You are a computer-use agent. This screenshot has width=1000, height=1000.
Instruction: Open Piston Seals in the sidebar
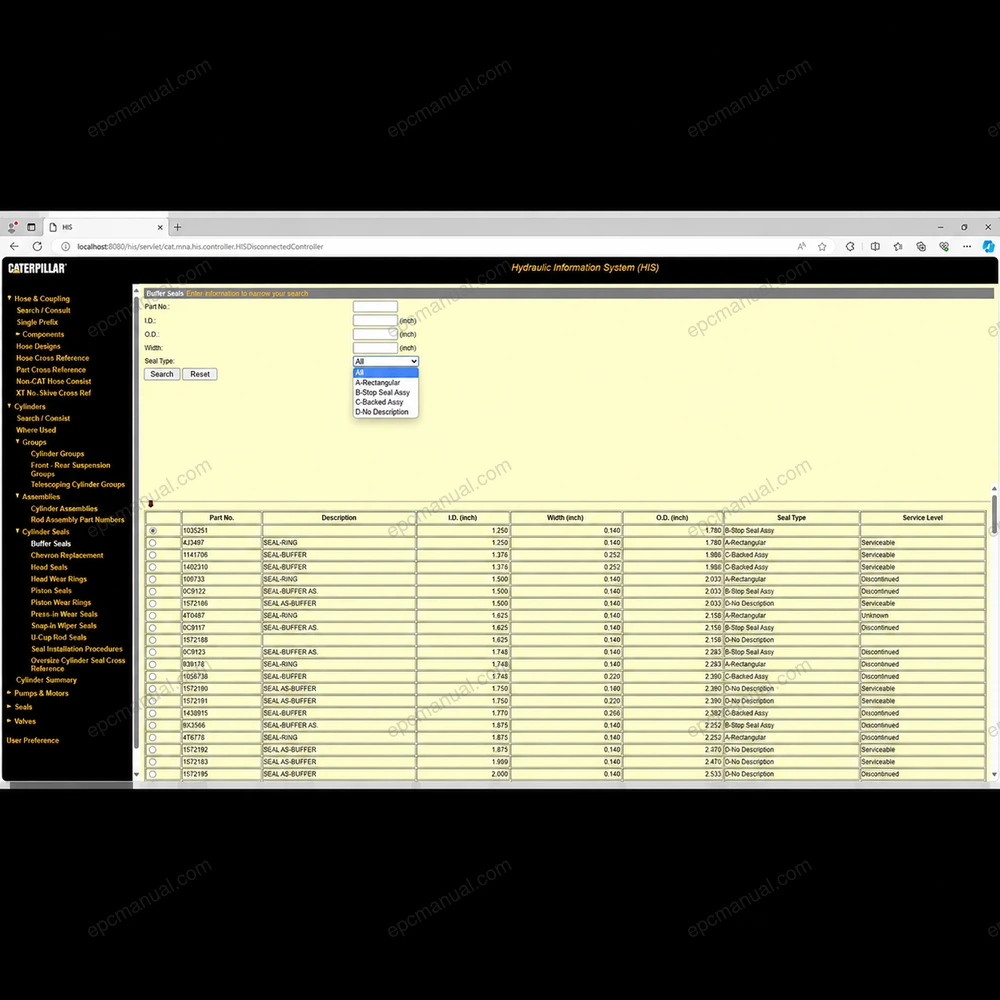pos(51,591)
